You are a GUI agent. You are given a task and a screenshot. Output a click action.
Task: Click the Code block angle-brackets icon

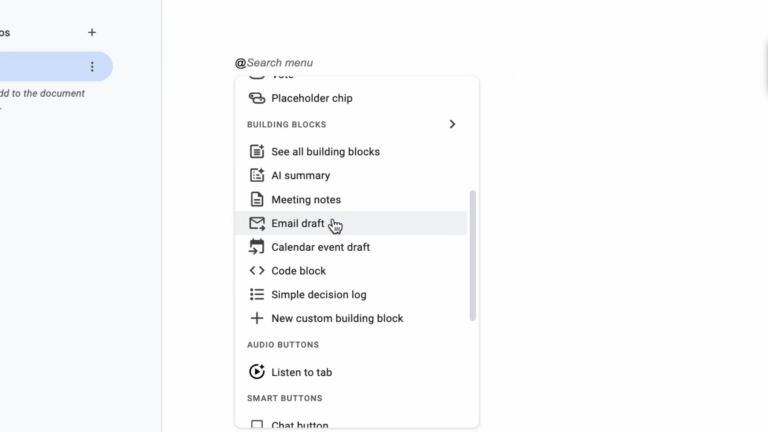pyautogui.click(x=257, y=271)
